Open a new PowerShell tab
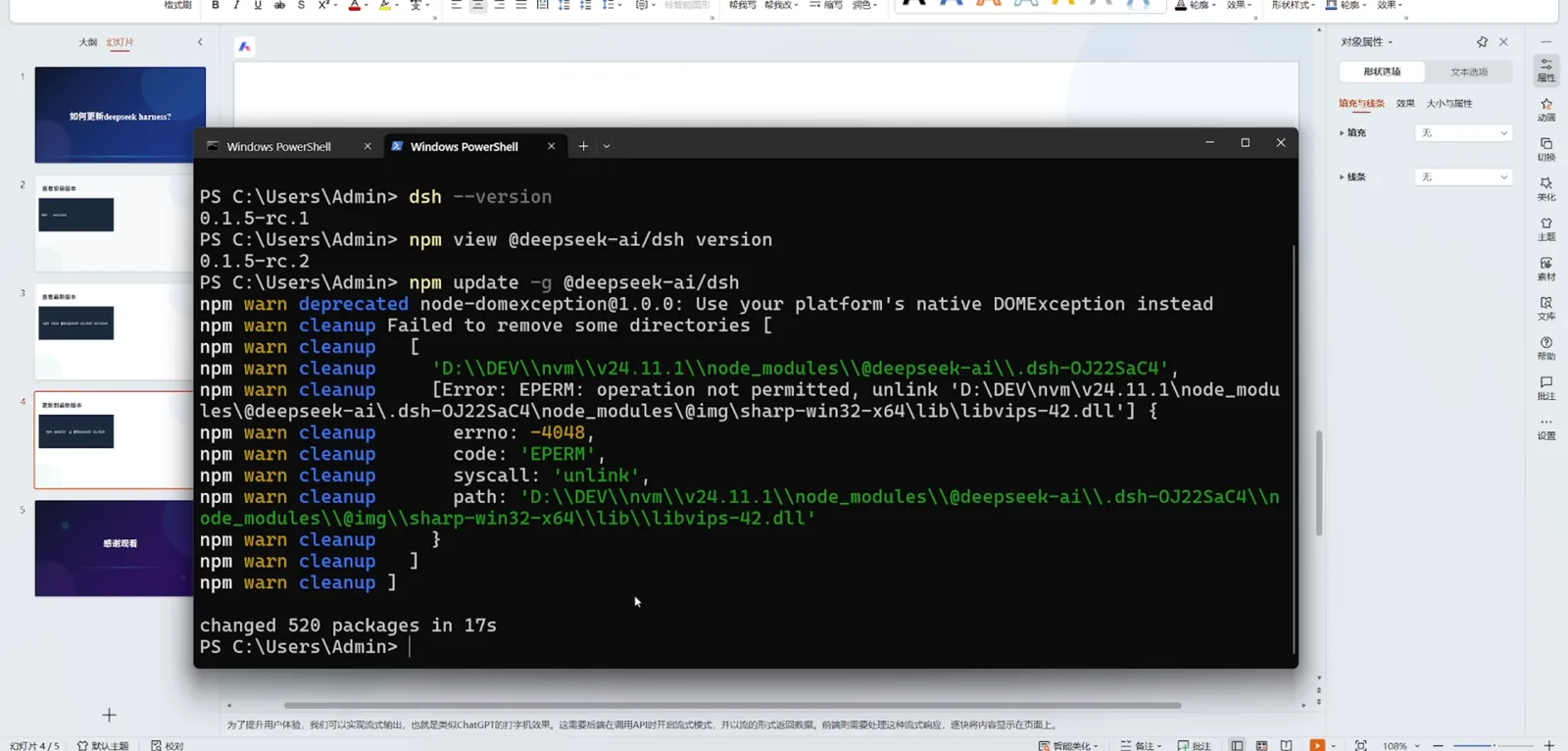 [583, 146]
